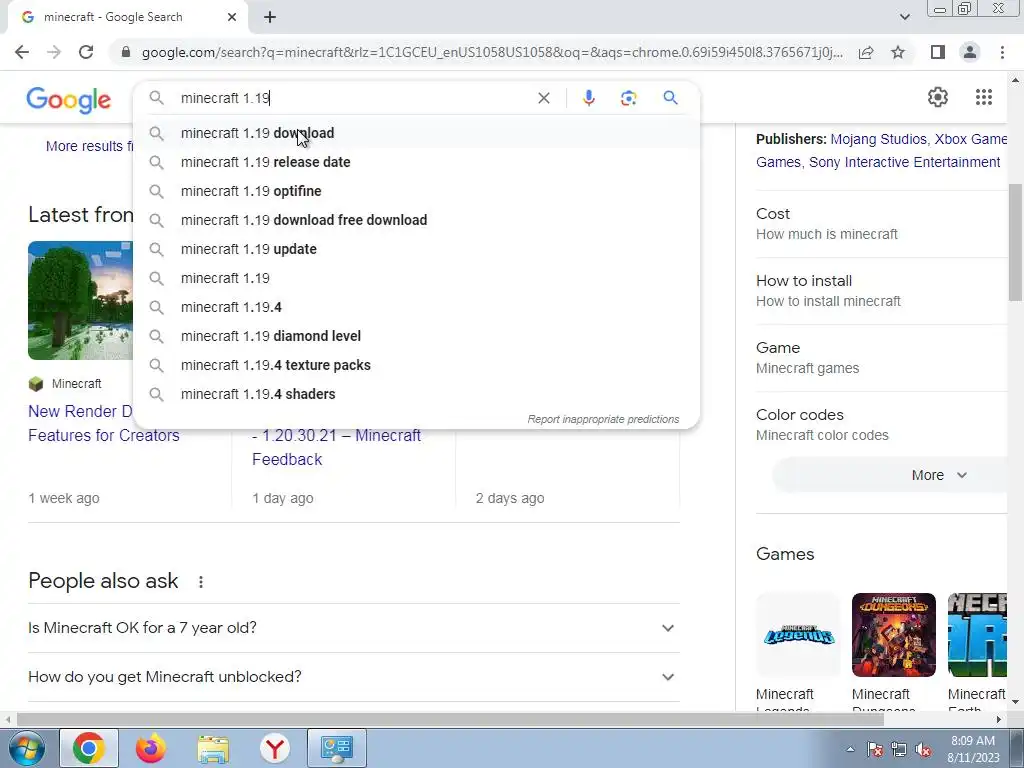
Task: Open Google Lens image search icon
Action: [628, 98]
